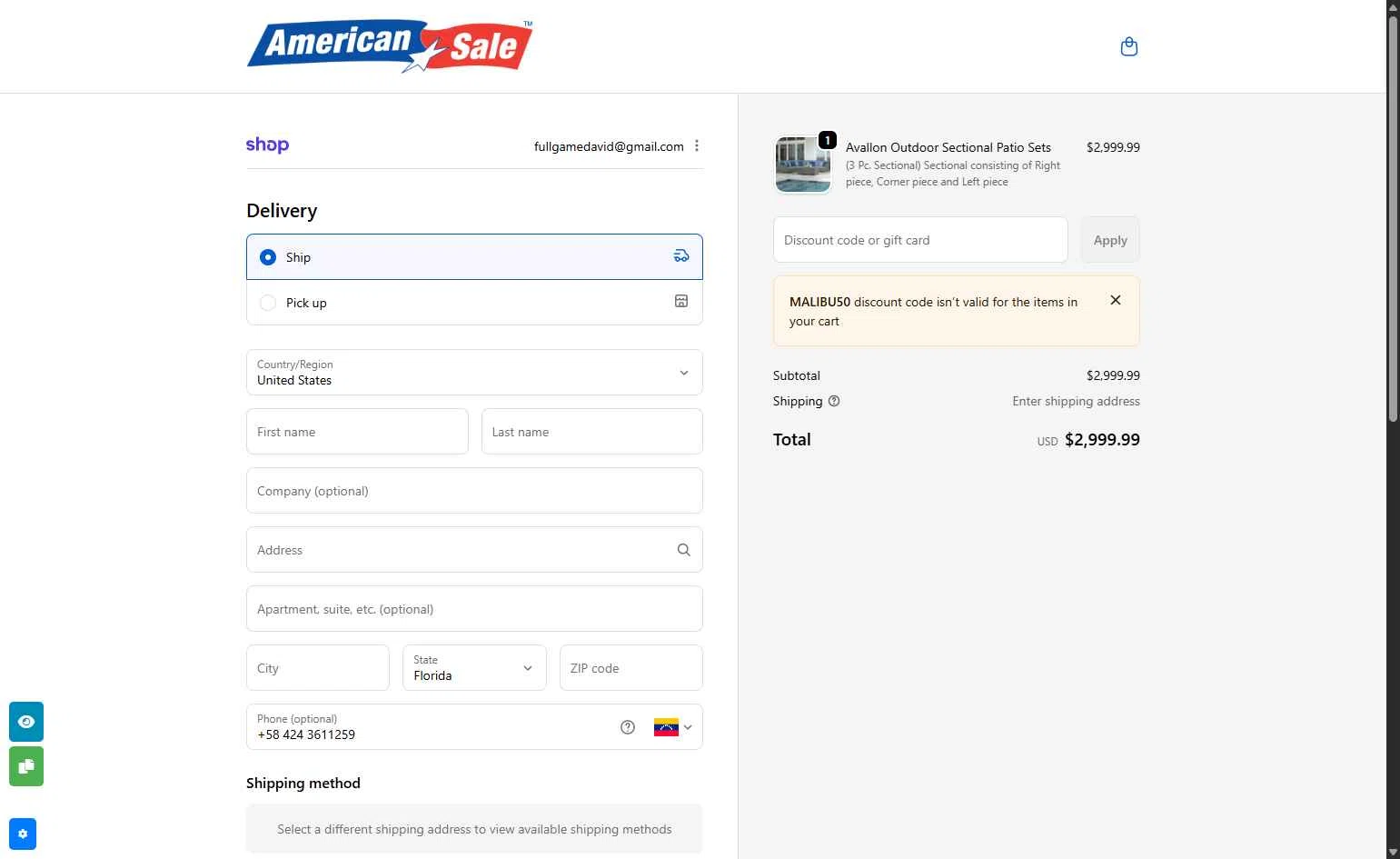This screenshot has width=1400, height=859.
Task: Click the Apply discount button
Action: click(1110, 240)
